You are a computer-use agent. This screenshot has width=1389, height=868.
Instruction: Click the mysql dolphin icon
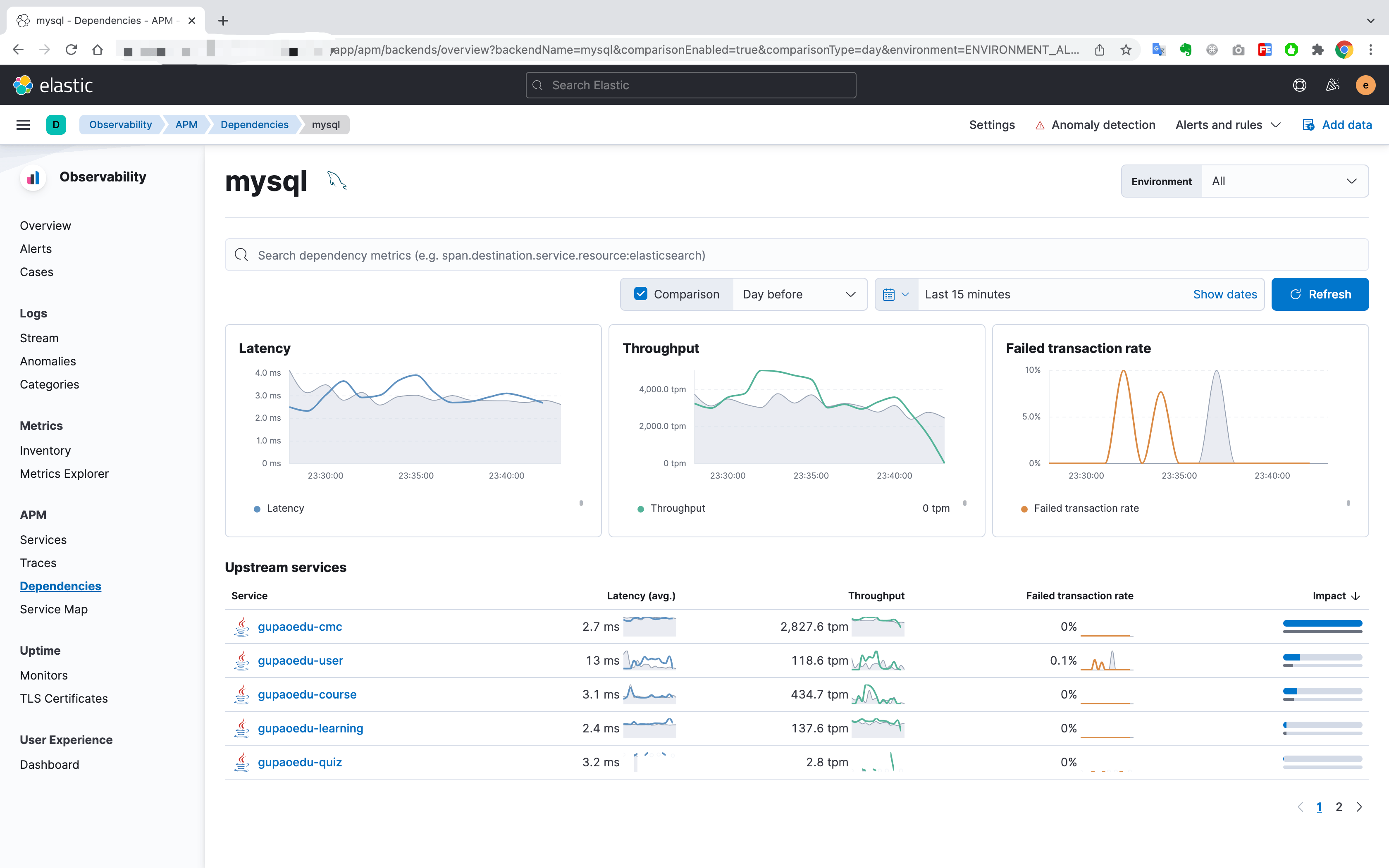[x=337, y=180]
